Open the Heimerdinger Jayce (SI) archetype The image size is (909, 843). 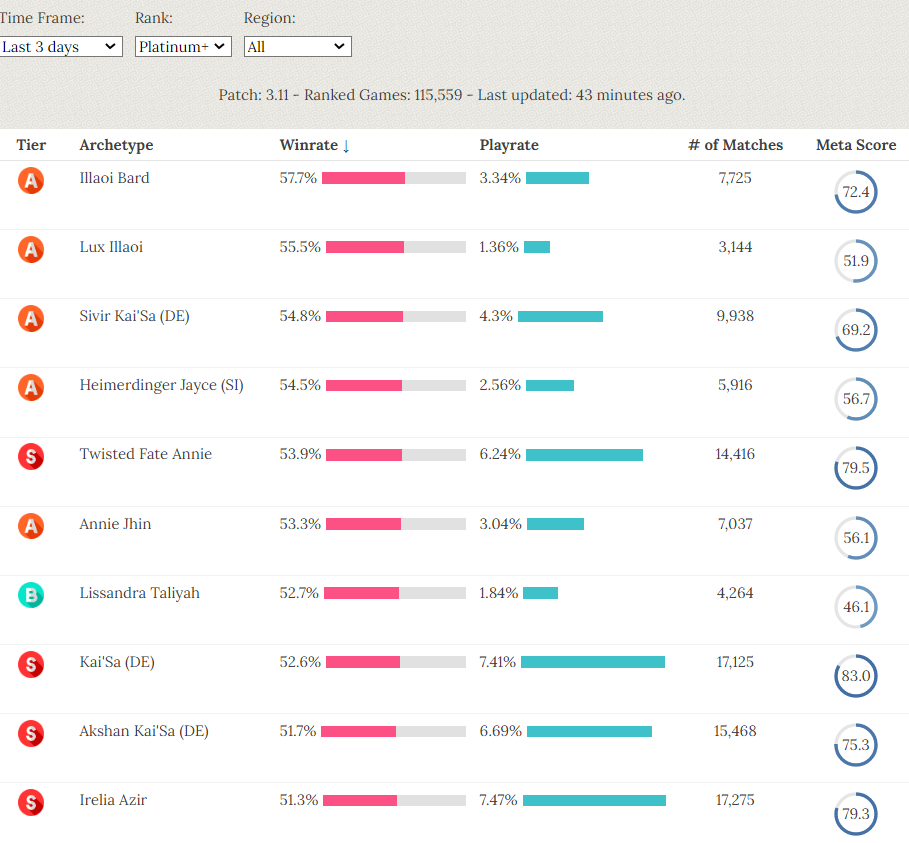[161, 385]
